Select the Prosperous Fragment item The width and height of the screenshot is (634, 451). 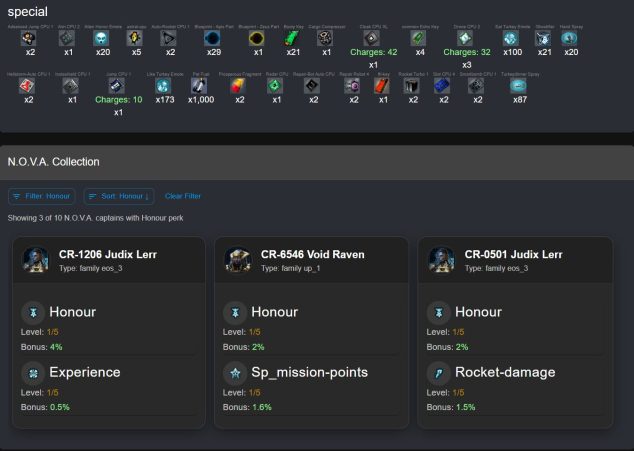point(239,86)
